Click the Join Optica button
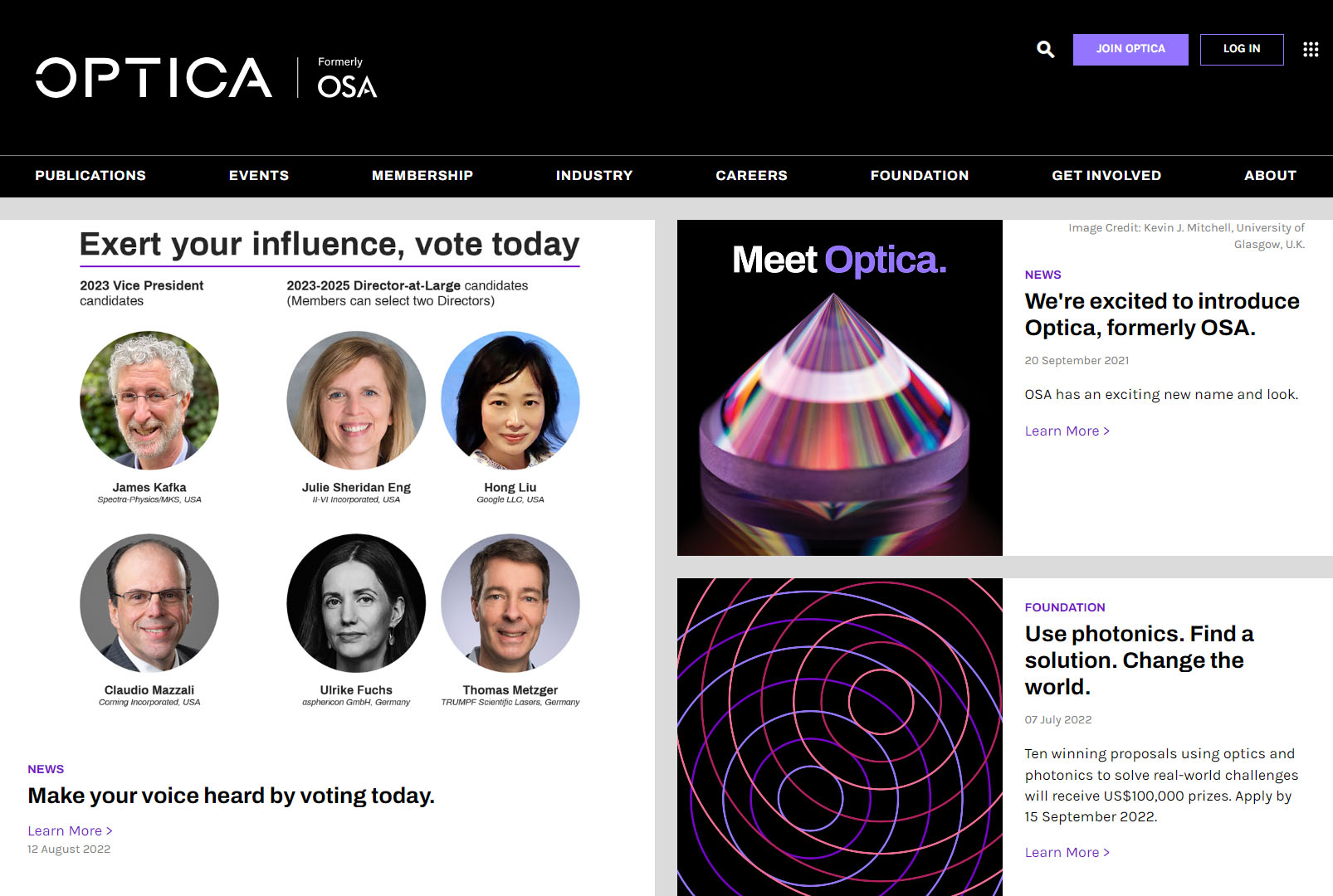This screenshot has width=1333, height=896. [1130, 50]
